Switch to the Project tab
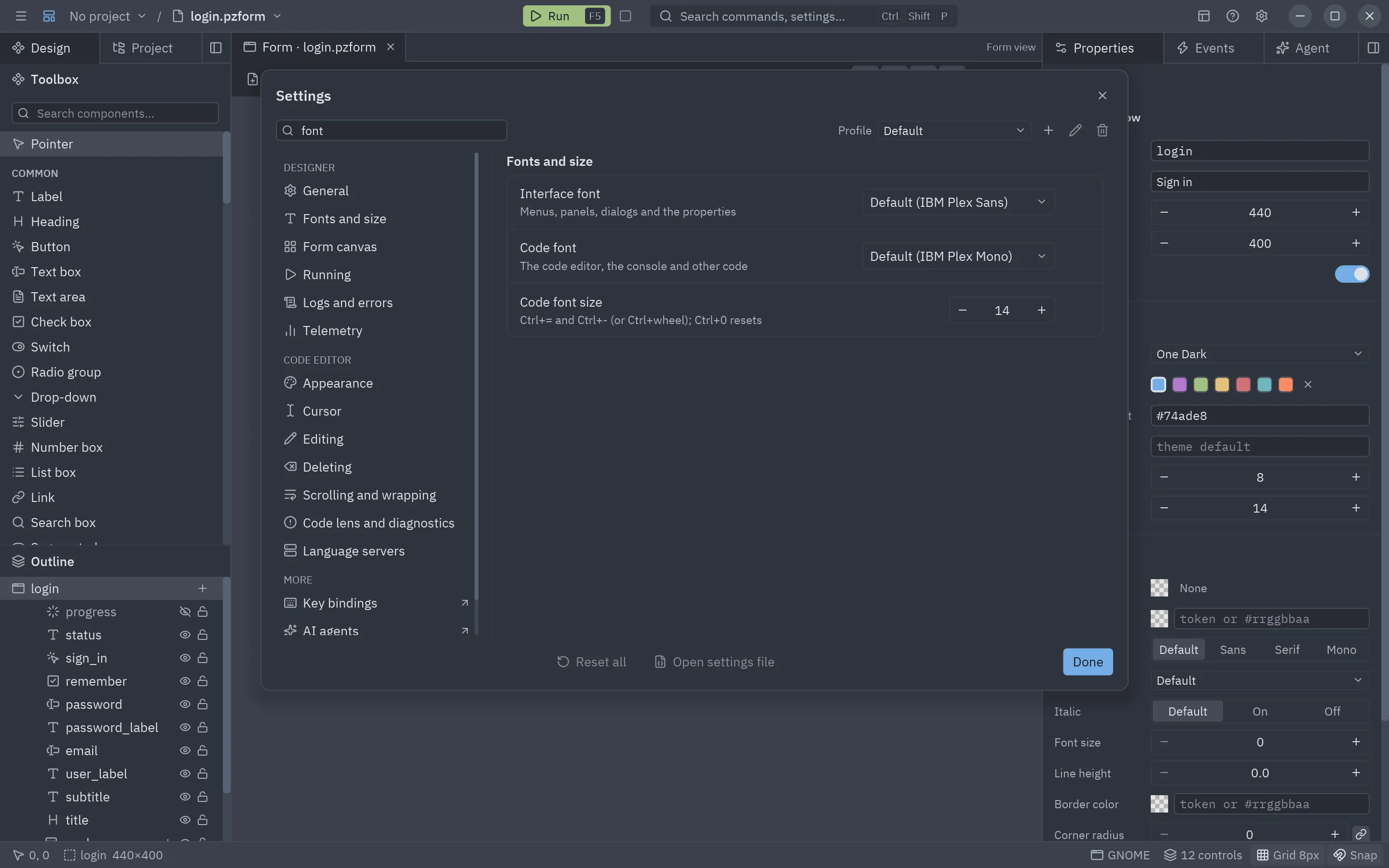Viewport: 1389px width, 868px height. click(150, 48)
